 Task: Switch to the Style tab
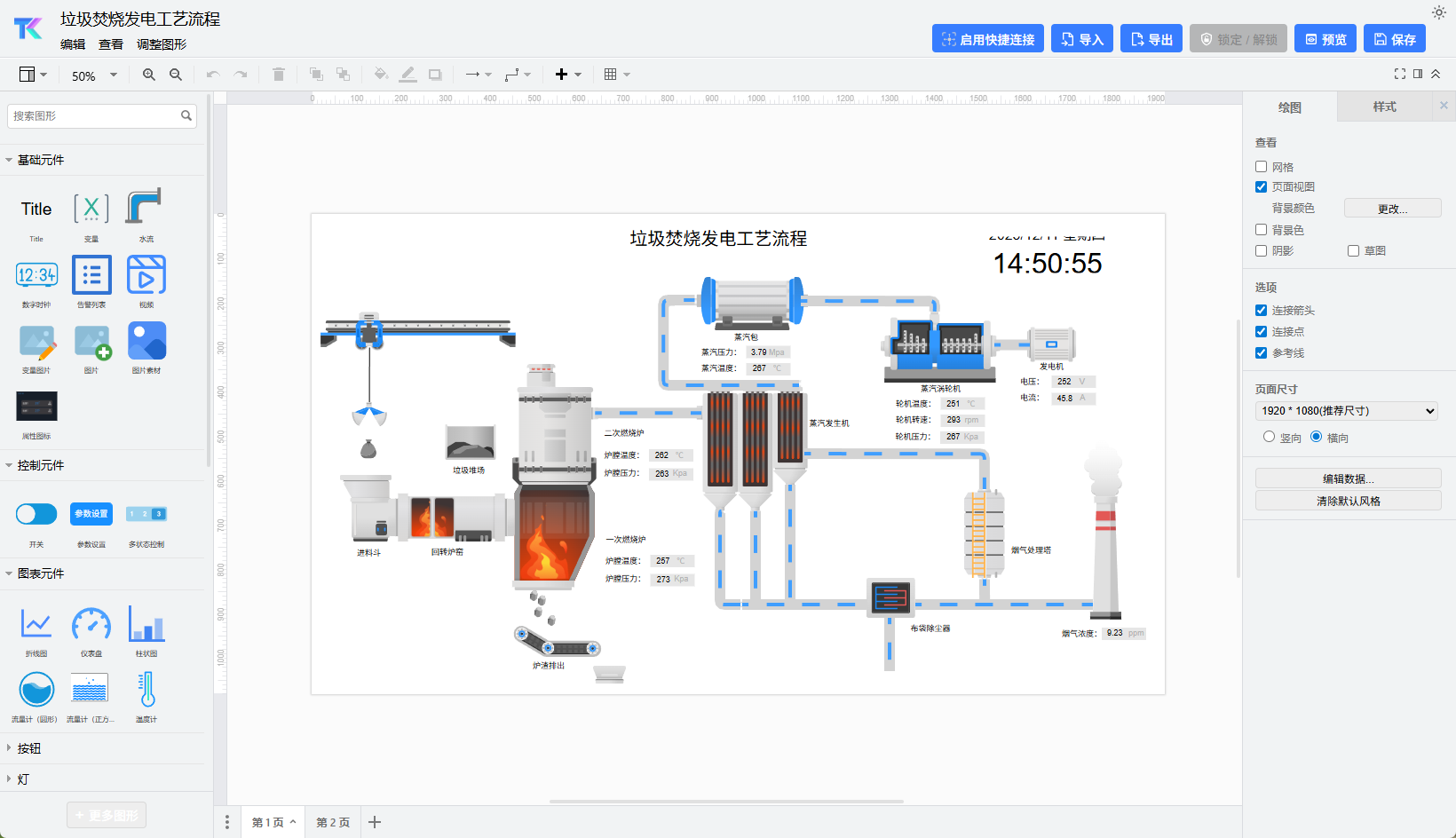pos(1384,107)
